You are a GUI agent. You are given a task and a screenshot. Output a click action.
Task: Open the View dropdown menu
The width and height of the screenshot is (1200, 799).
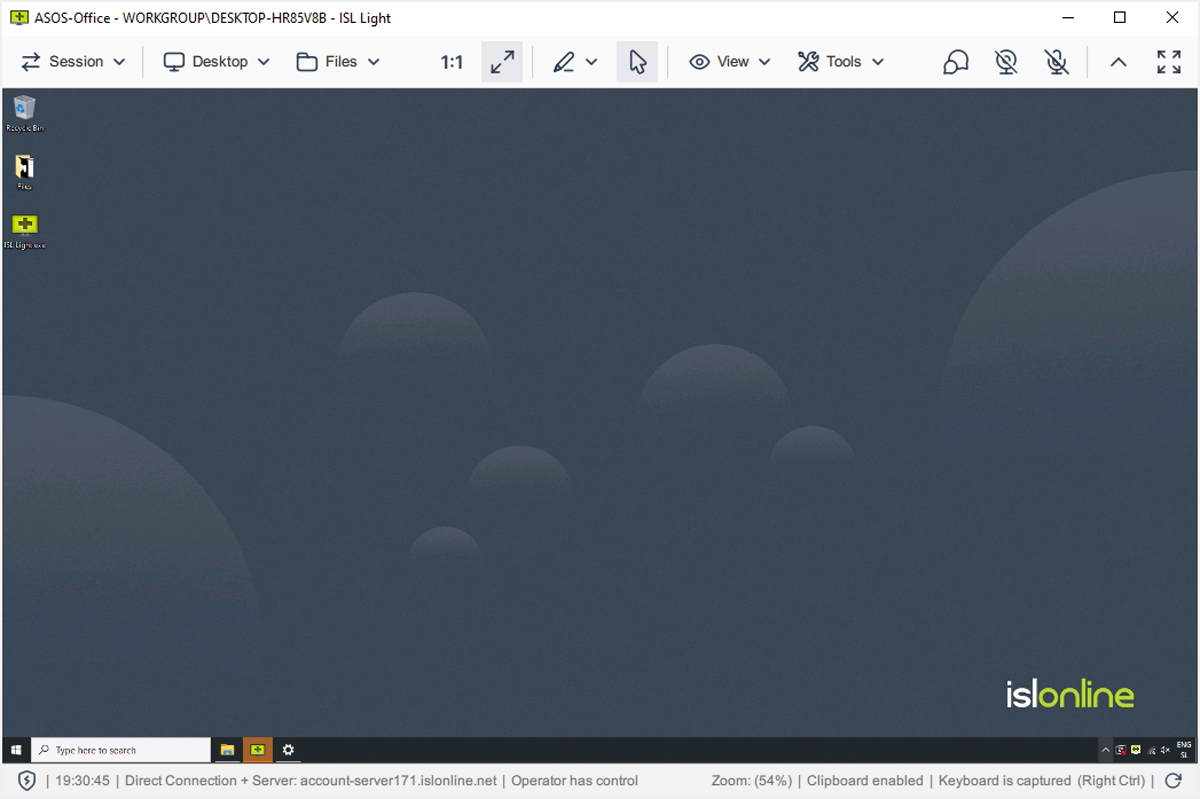730,62
